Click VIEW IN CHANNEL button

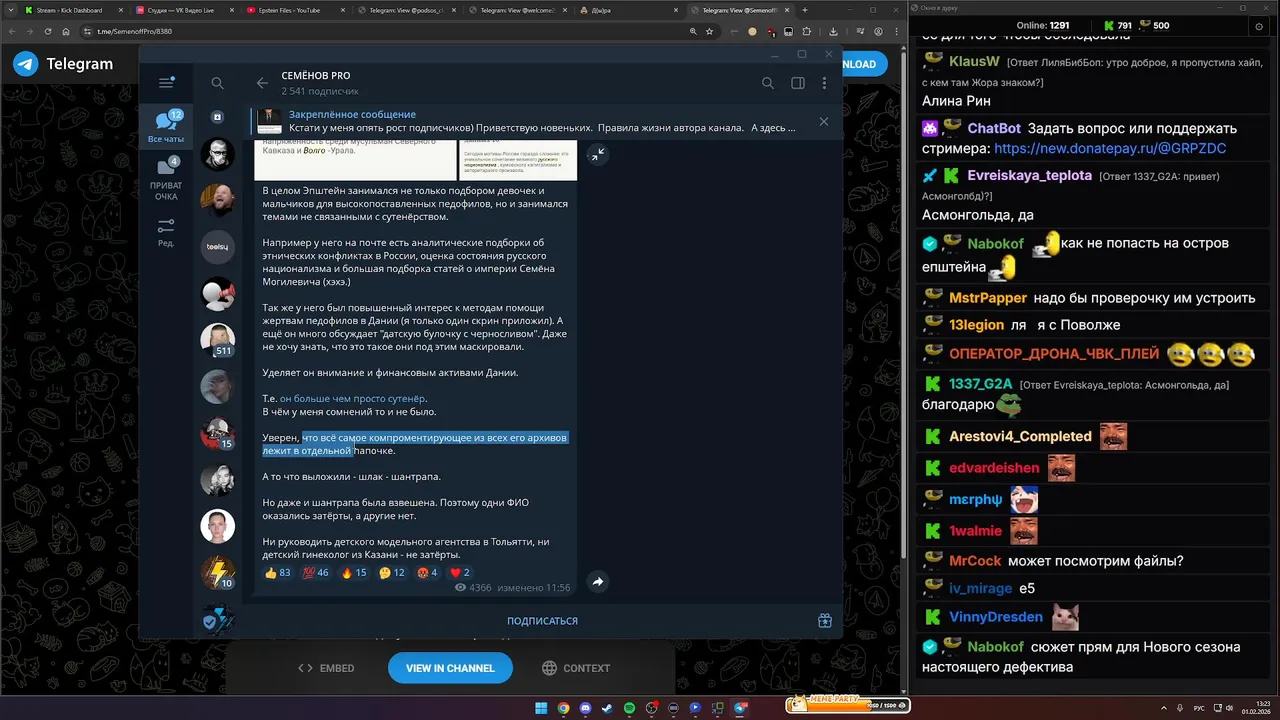tap(450, 668)
